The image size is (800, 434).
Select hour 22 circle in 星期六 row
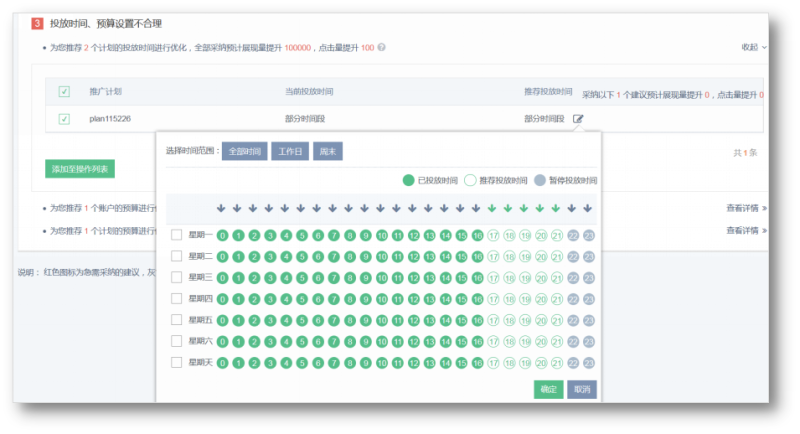(x=573, y=342)
